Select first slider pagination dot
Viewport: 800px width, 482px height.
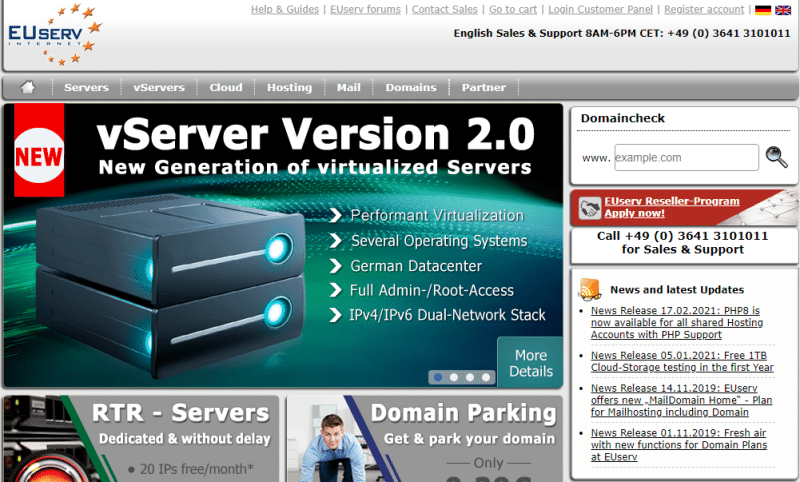(438, 377)
